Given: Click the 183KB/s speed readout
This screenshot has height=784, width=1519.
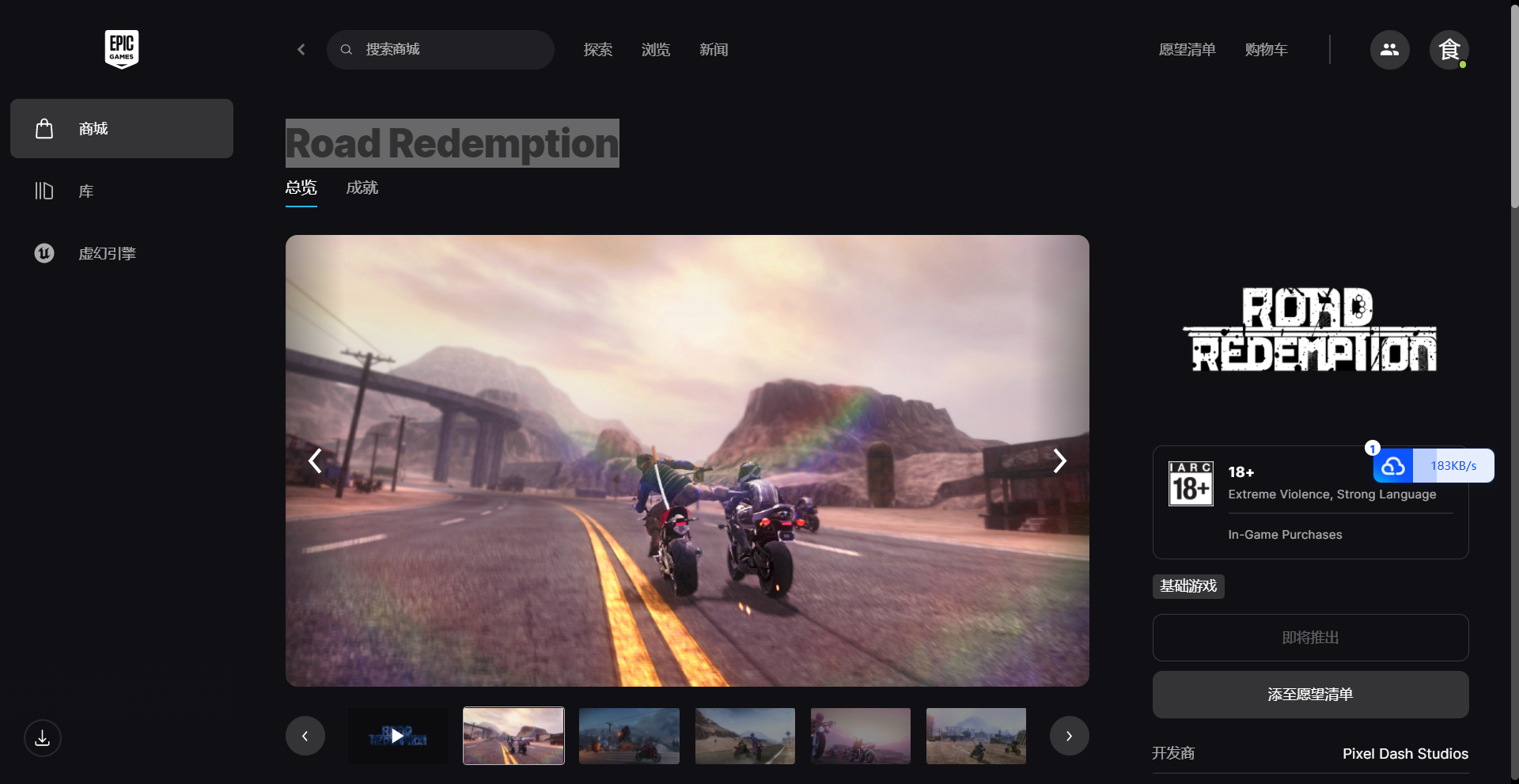Looking at the screenshot, I should 1453,466.
